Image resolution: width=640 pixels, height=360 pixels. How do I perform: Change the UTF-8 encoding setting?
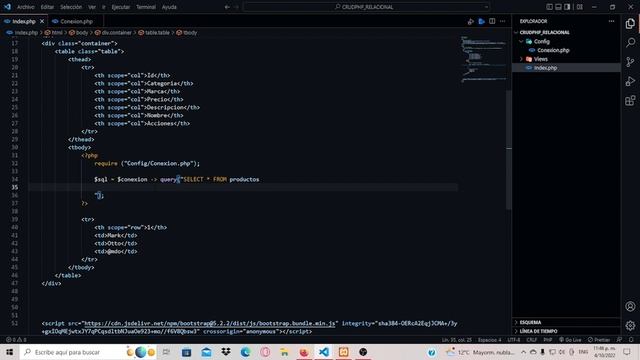[x=513, y=340]
